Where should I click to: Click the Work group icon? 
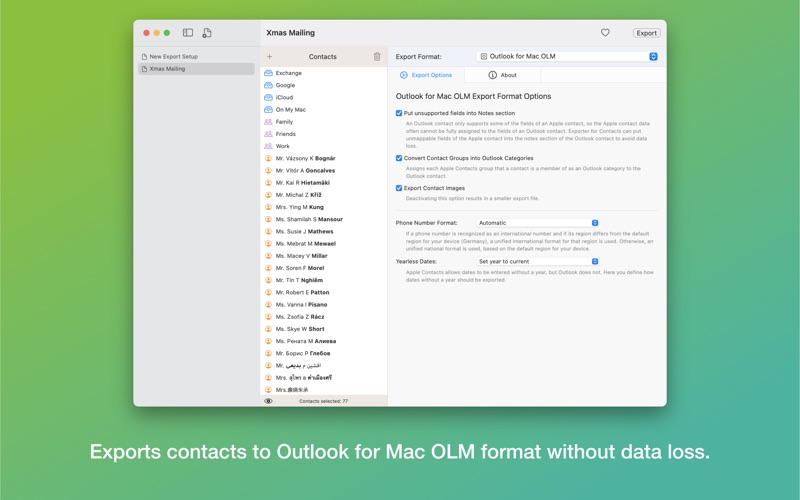coord(268,146)
